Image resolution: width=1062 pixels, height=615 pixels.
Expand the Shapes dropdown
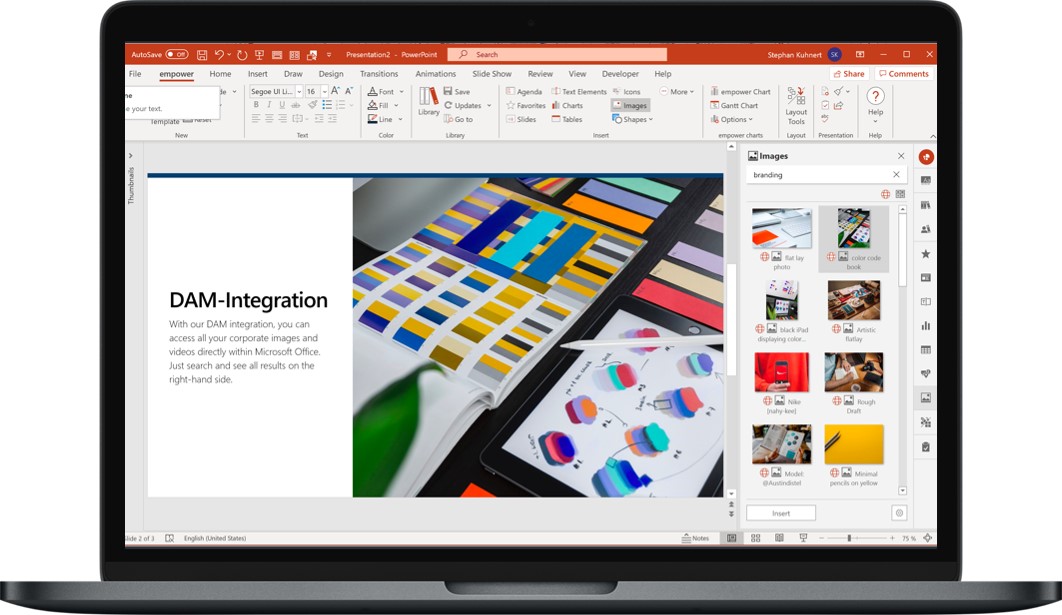(x=636, y=119)
